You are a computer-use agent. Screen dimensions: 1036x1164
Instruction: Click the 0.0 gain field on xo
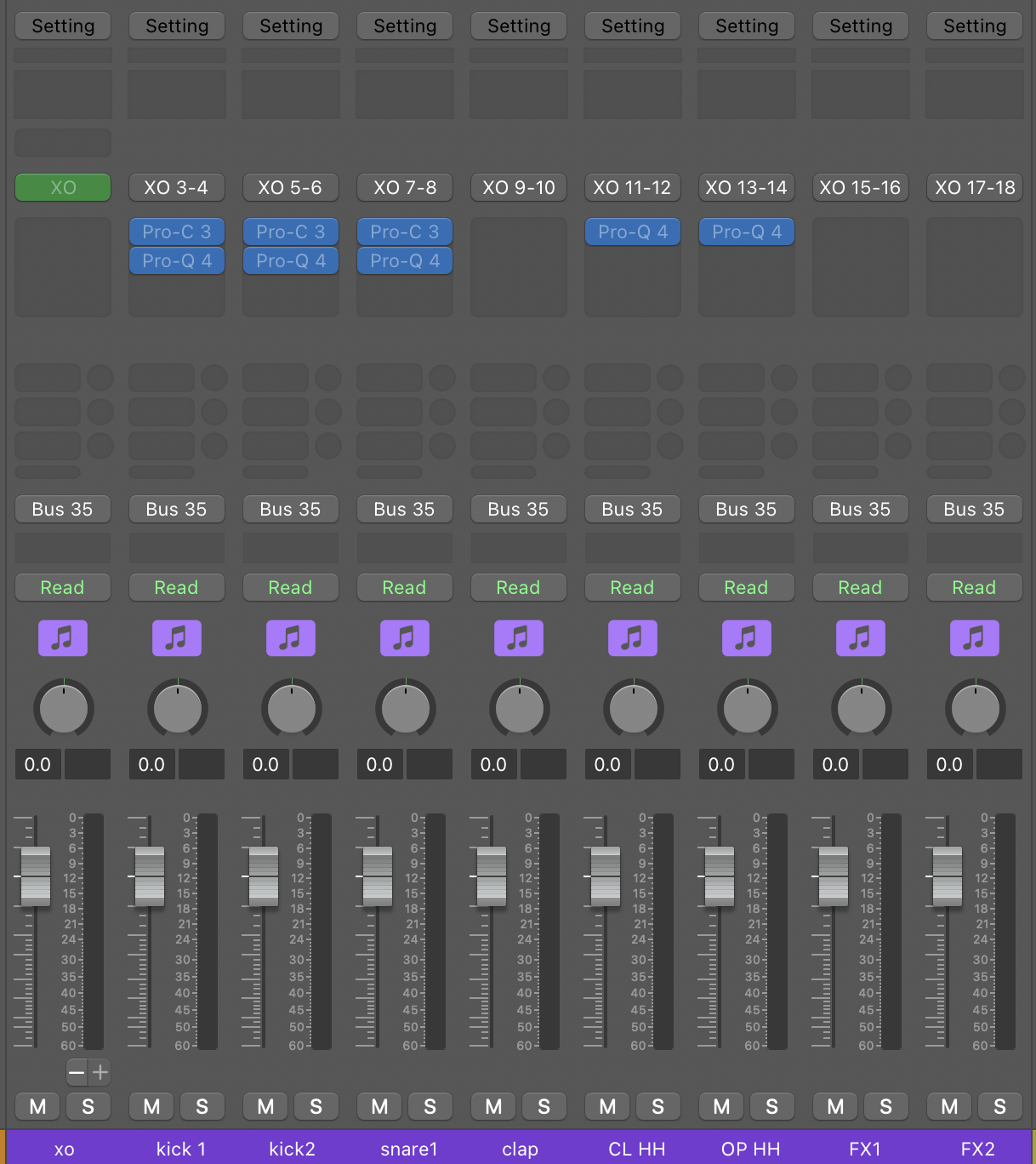(38, 764)
